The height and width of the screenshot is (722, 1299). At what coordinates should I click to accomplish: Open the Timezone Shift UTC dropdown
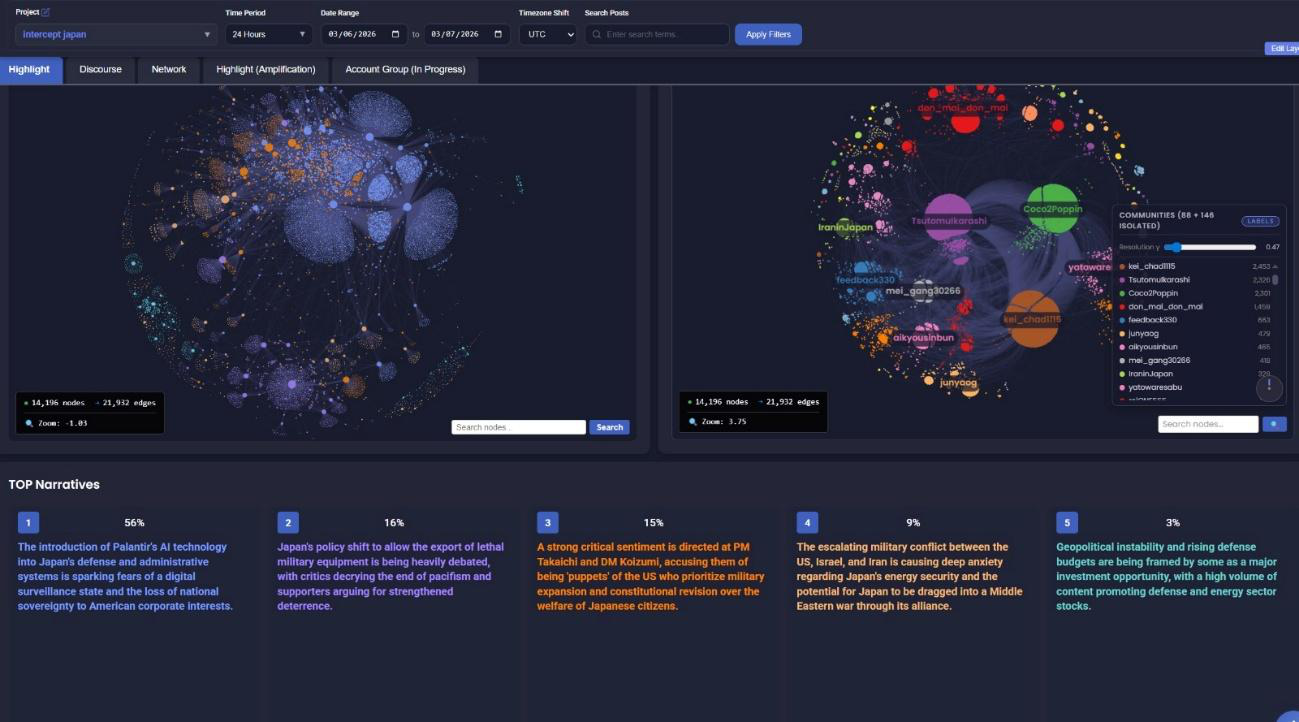point(547,34)
